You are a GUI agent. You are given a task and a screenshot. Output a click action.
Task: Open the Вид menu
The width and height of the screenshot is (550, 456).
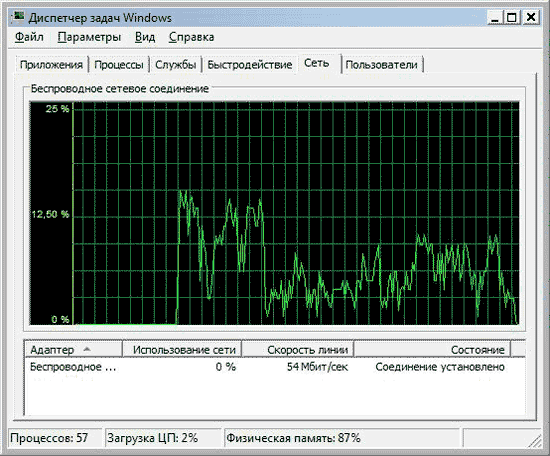tap(145, 37)
